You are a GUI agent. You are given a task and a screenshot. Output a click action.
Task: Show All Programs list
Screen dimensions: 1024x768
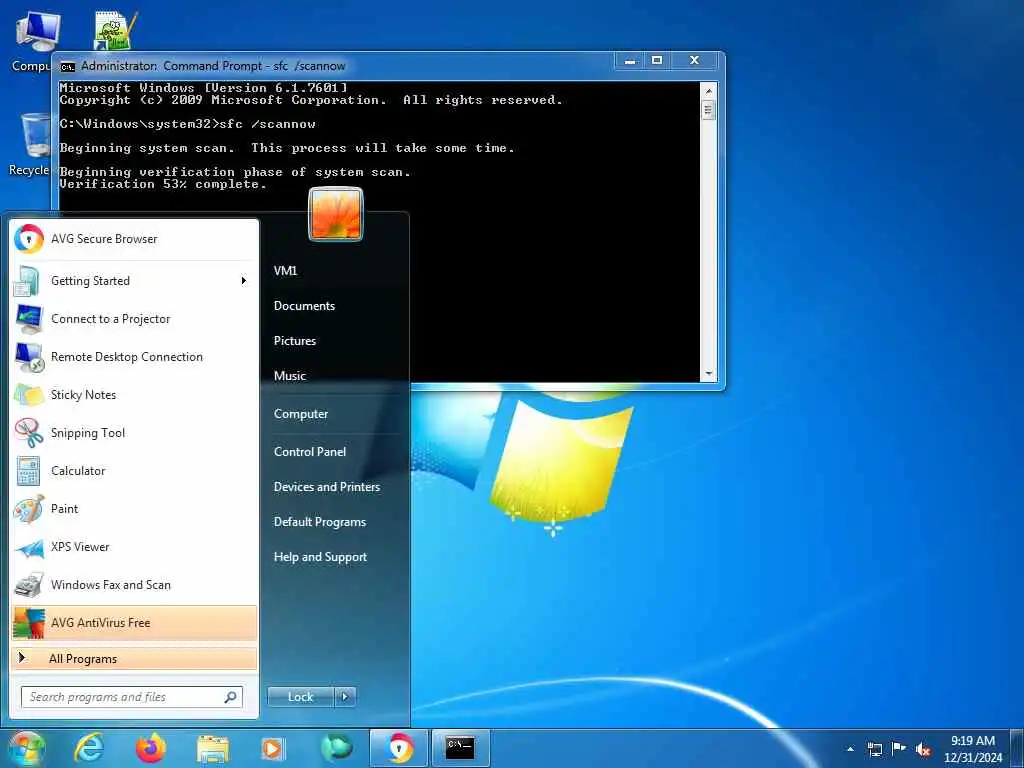click(134, 658)
